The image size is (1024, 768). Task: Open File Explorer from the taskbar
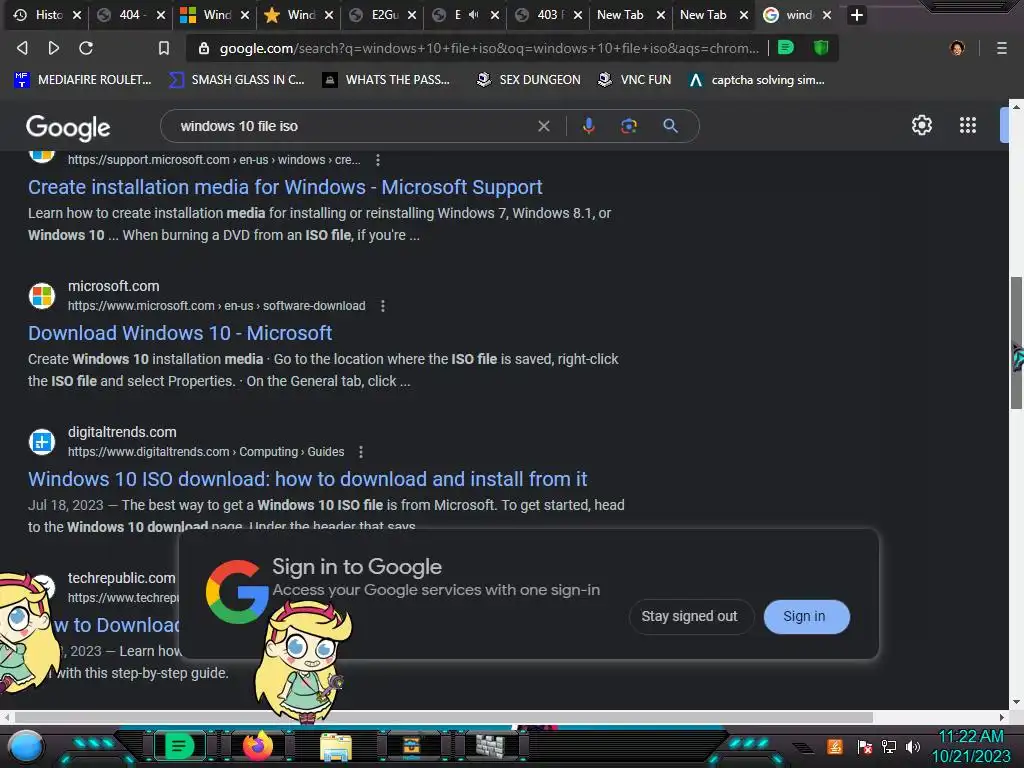click(336, 747)
